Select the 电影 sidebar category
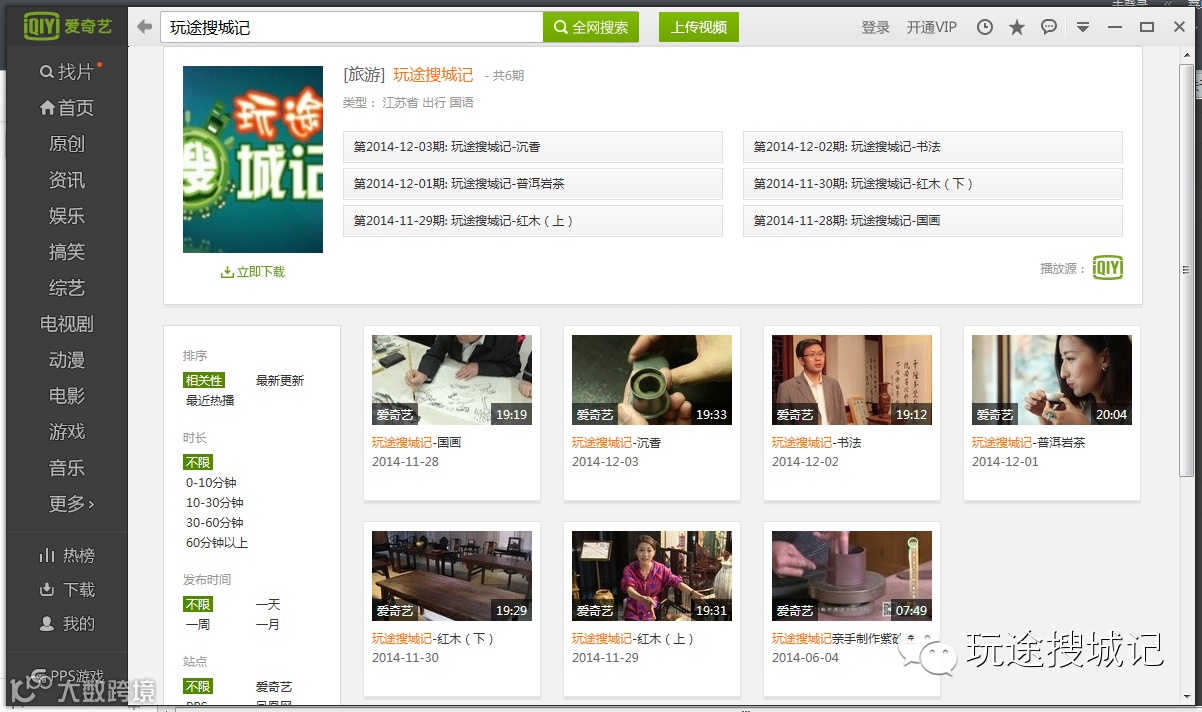1202x712 pixels. (67, 396)
